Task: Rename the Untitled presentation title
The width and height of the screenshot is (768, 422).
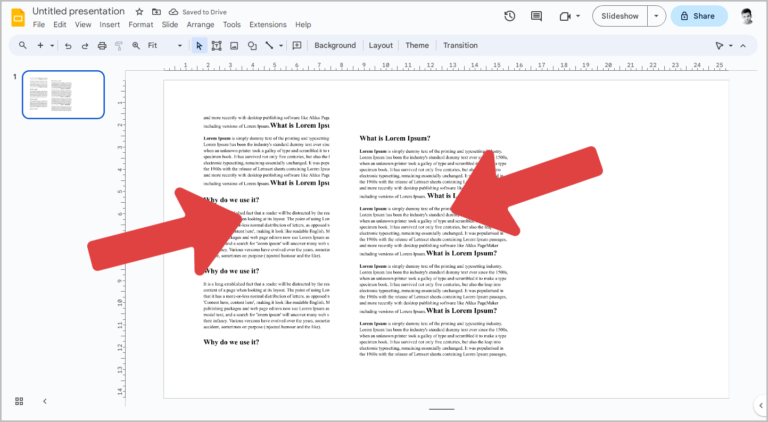Action: point(78,11)
